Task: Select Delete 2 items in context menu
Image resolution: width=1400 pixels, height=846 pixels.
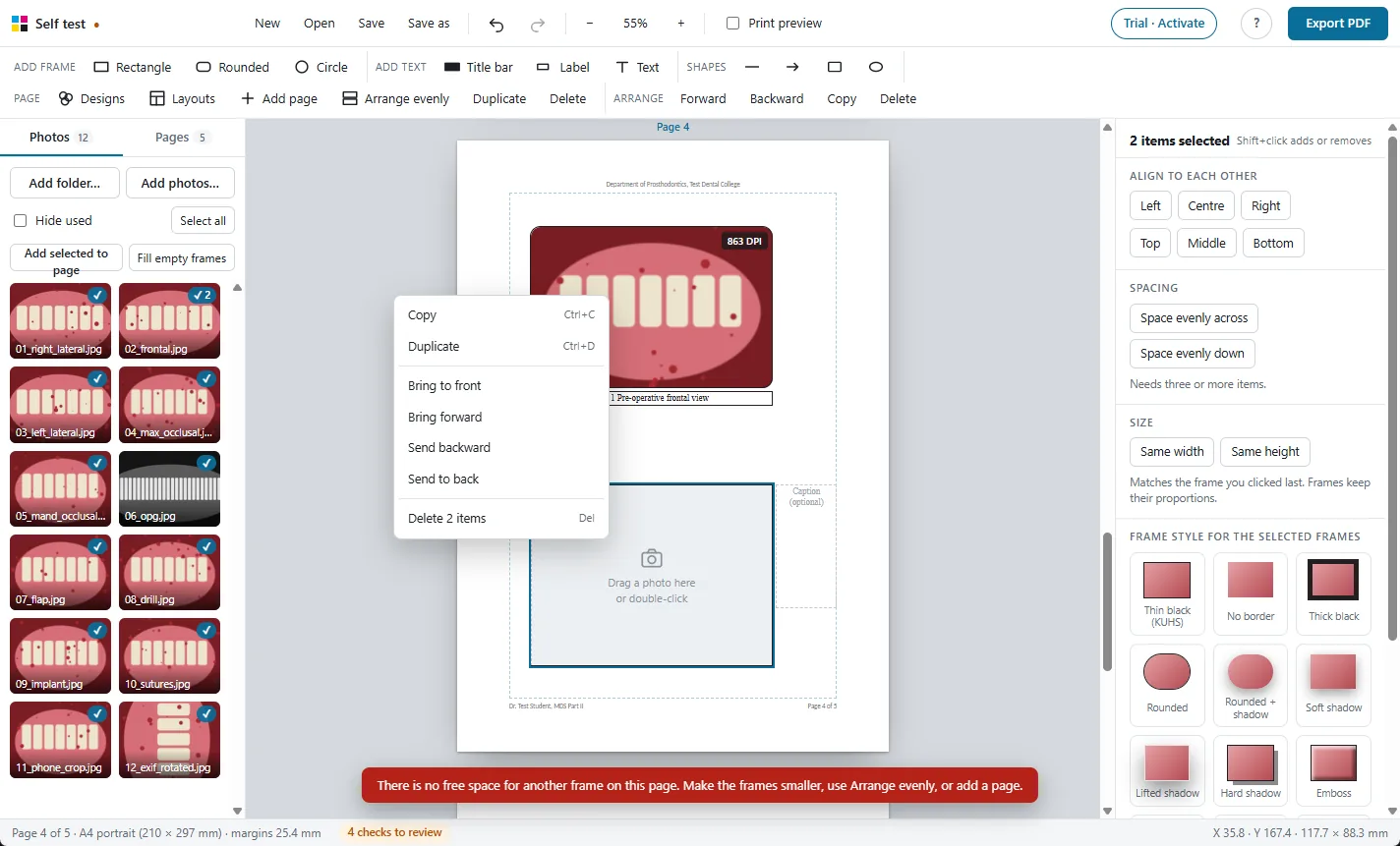Action: (x=501, y=519)
